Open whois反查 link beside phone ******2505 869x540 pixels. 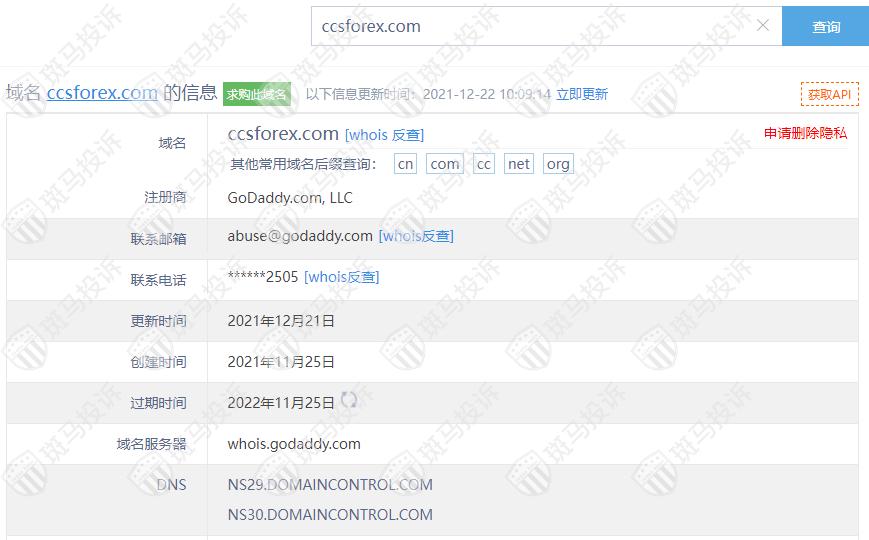click(341, 277)
